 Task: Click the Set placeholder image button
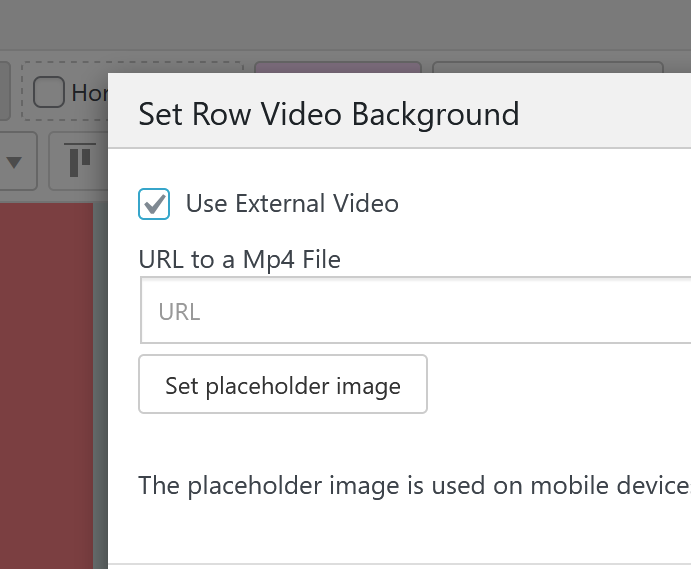click(x=283, y=385)
